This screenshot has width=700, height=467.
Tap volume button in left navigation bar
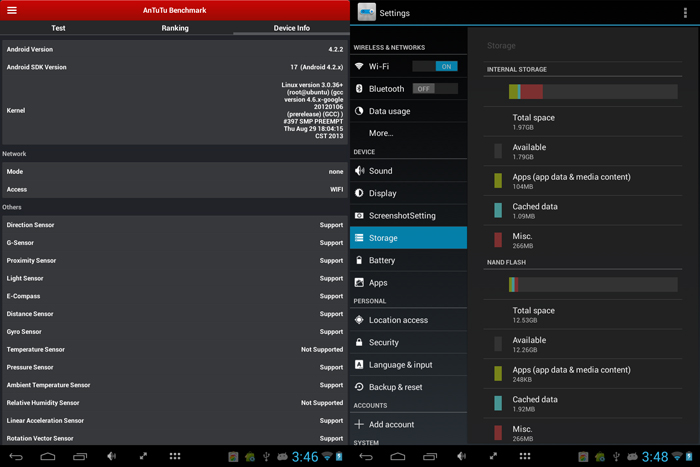click(x=112, y=456)
